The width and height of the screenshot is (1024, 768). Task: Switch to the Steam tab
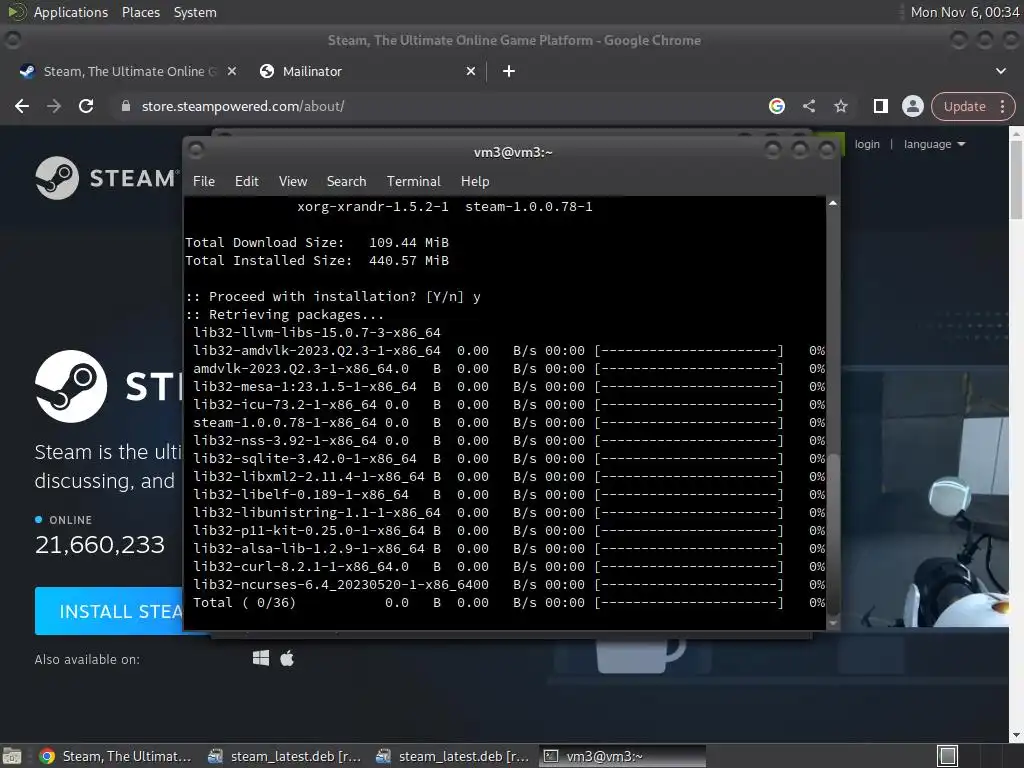128,71
